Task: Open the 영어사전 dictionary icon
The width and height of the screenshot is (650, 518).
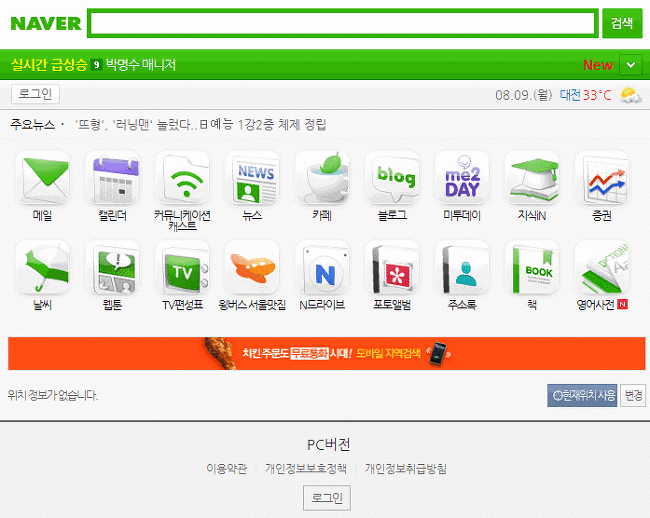Action: coord(602,269)
